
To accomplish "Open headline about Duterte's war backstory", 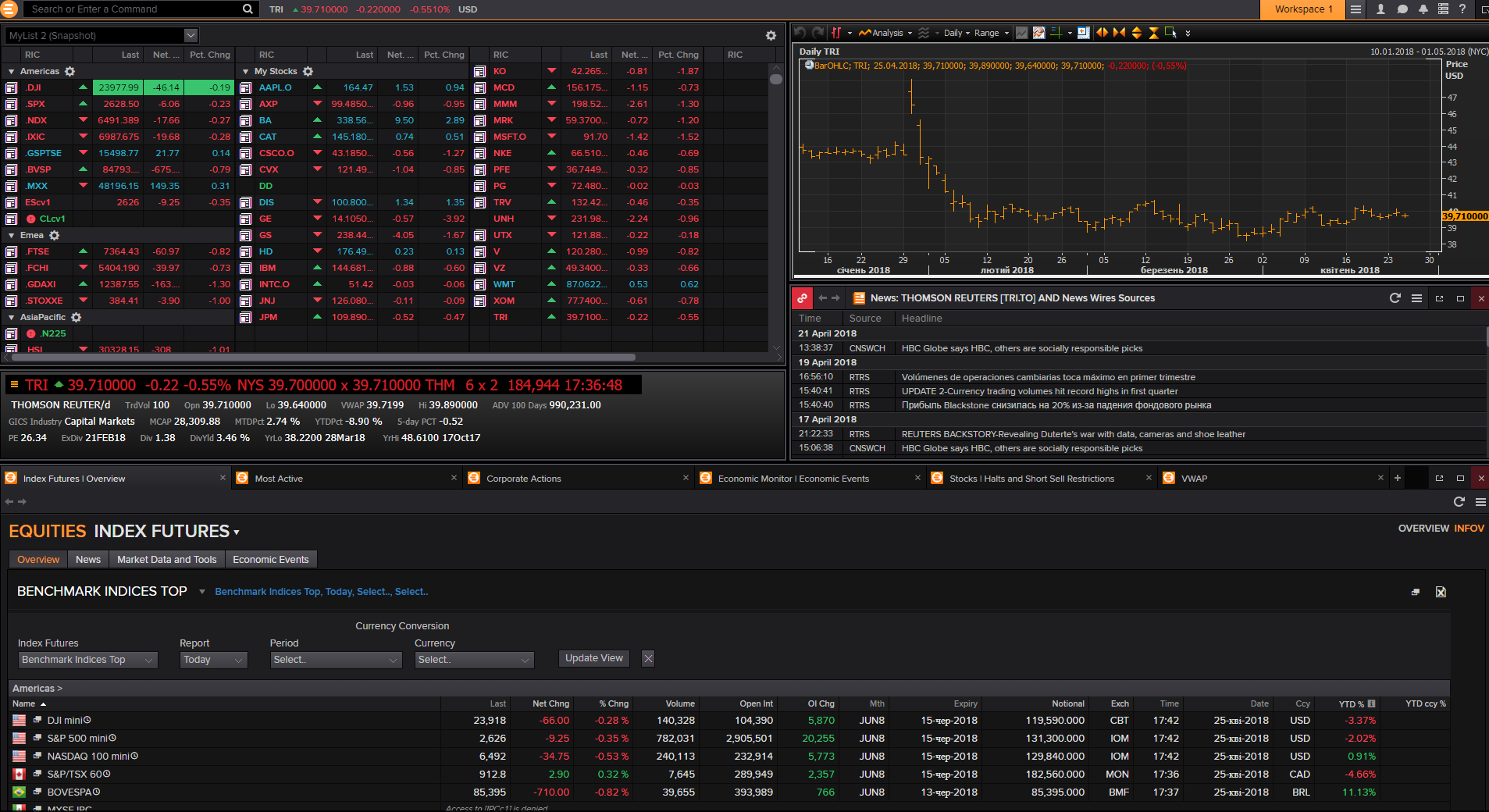I will tap(1074, 434).
